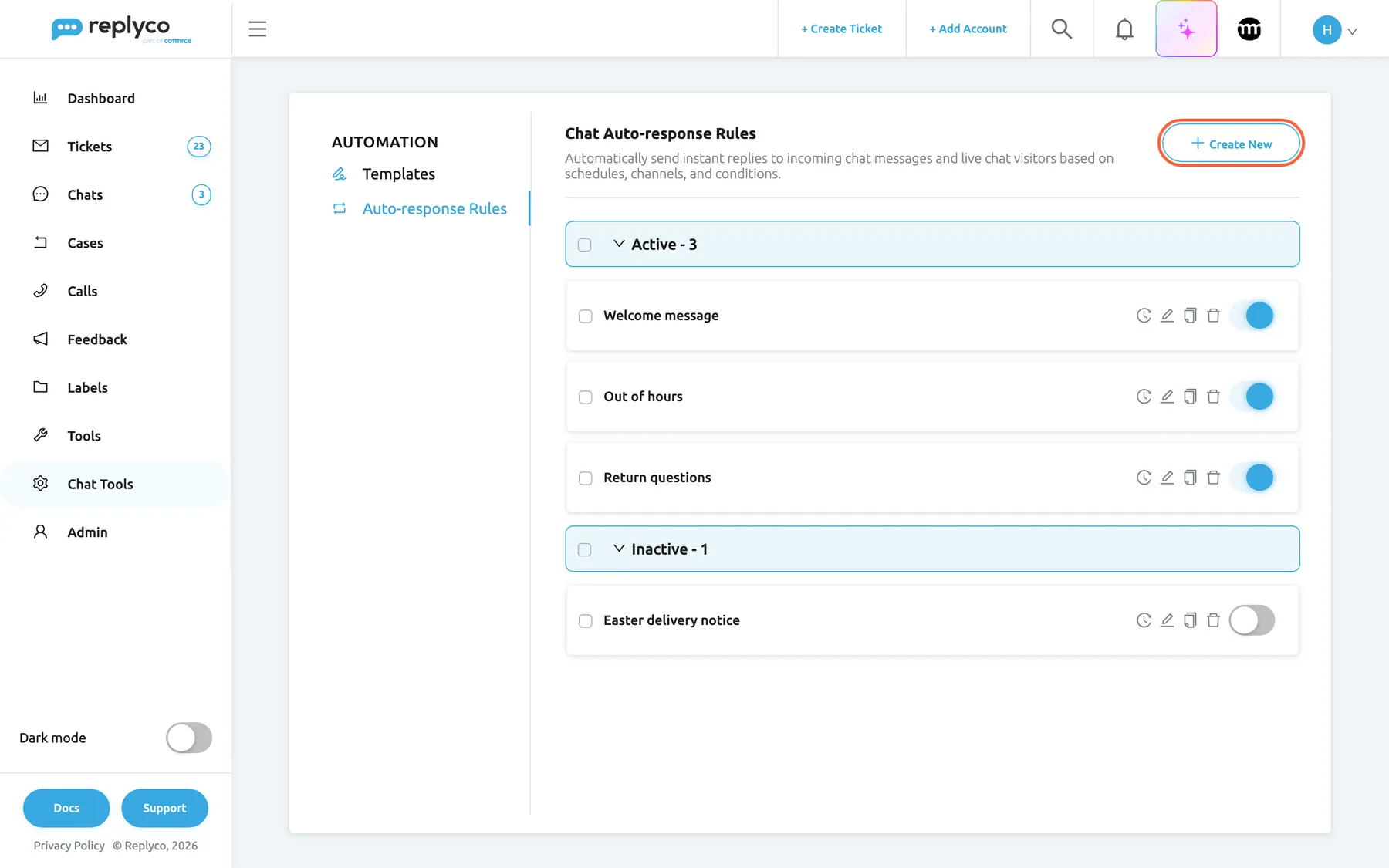Open the Docs button
This screenshot has width=1389, height=868.
66,808
